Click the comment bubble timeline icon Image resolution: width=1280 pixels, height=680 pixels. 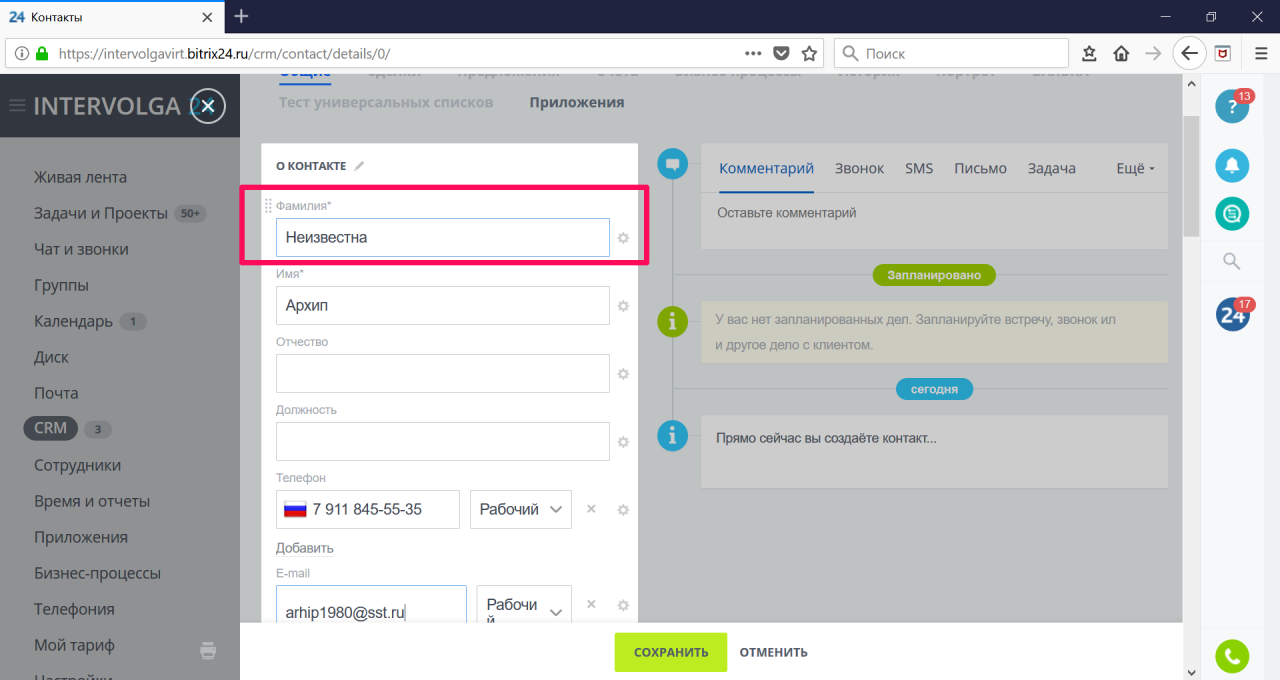coord(673,164)
